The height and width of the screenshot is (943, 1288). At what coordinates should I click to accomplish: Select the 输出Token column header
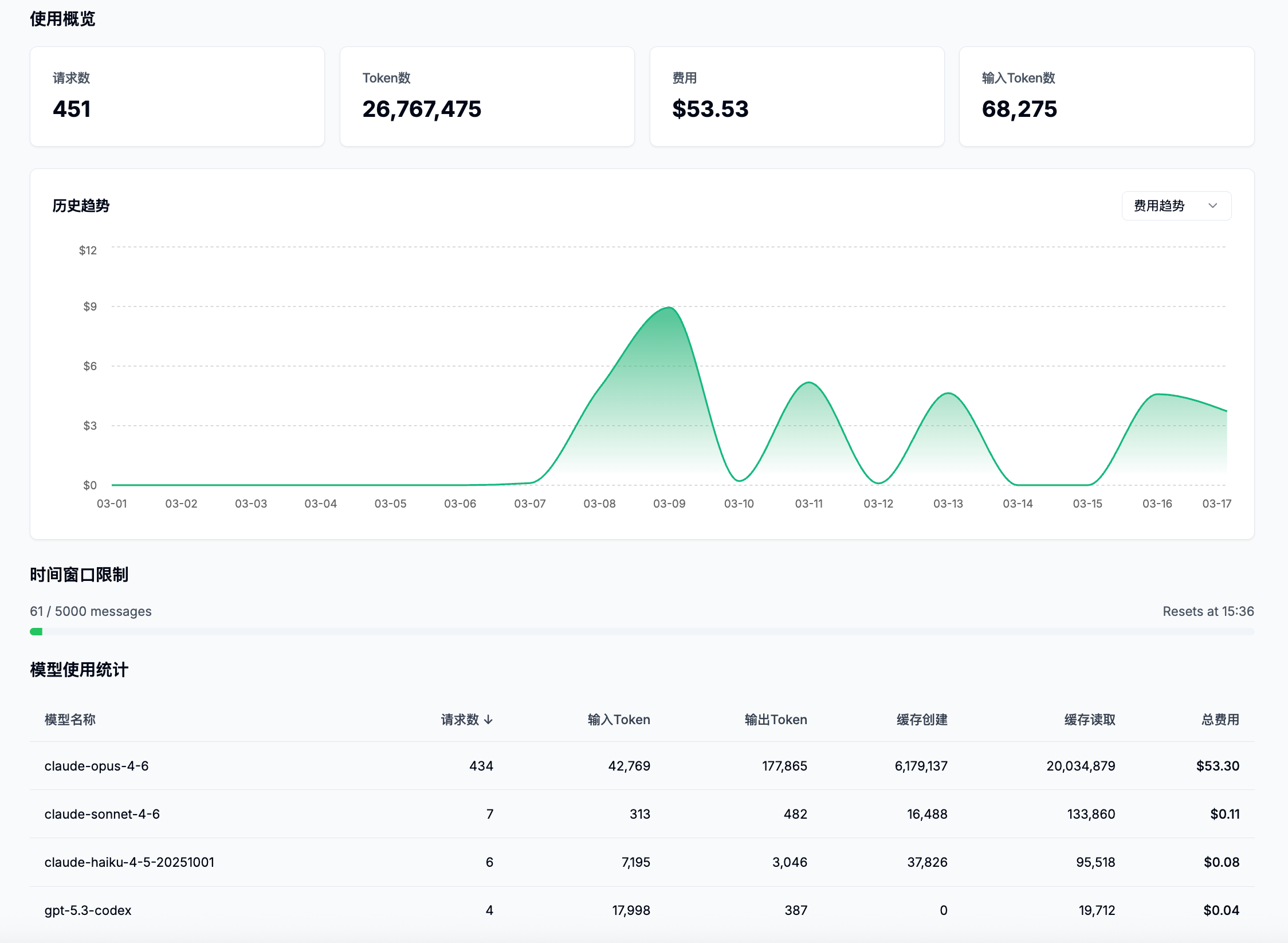point(776,720)
